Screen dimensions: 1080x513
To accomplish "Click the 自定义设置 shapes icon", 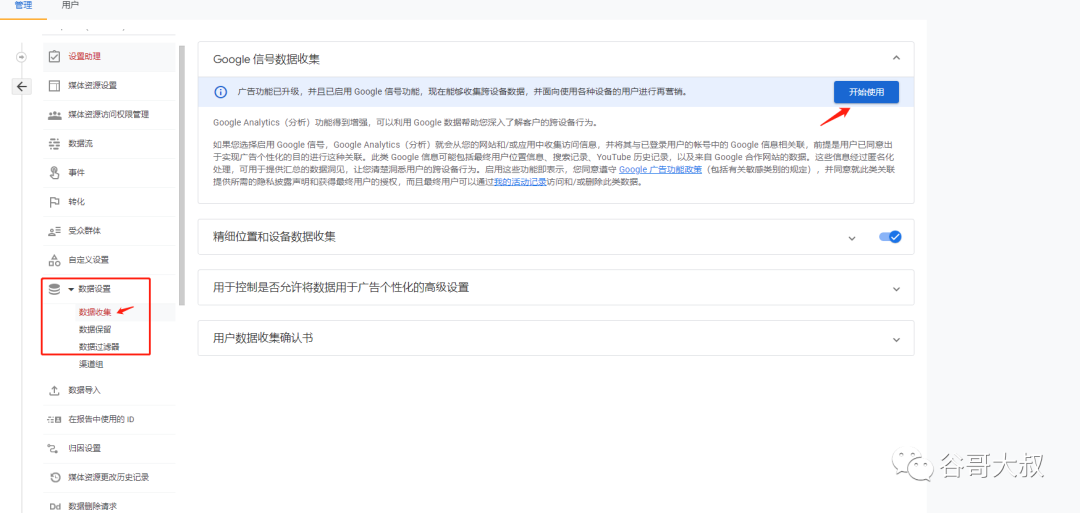I will coord(54,260).
